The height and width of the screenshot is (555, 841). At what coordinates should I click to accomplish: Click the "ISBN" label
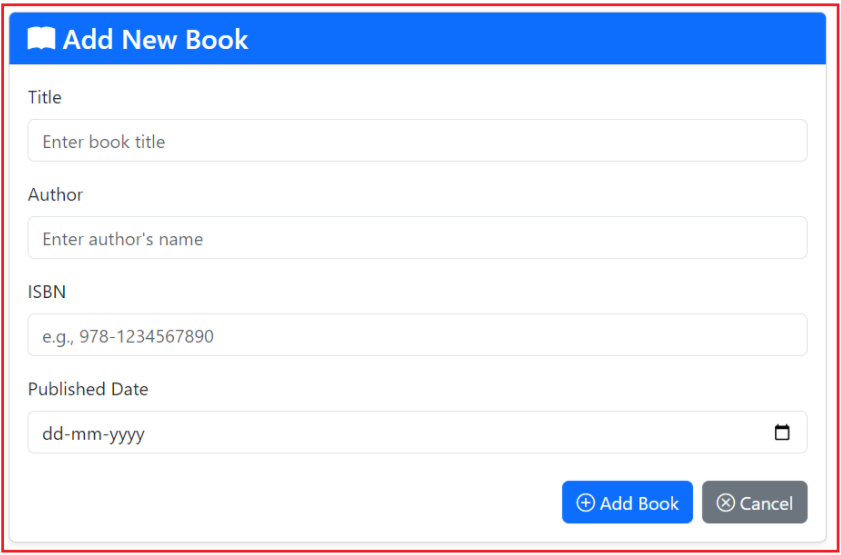coord(47,292)
